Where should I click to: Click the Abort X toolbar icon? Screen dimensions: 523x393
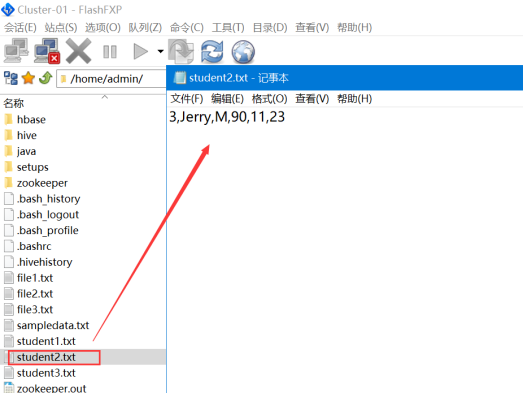(x=78, y=51)
